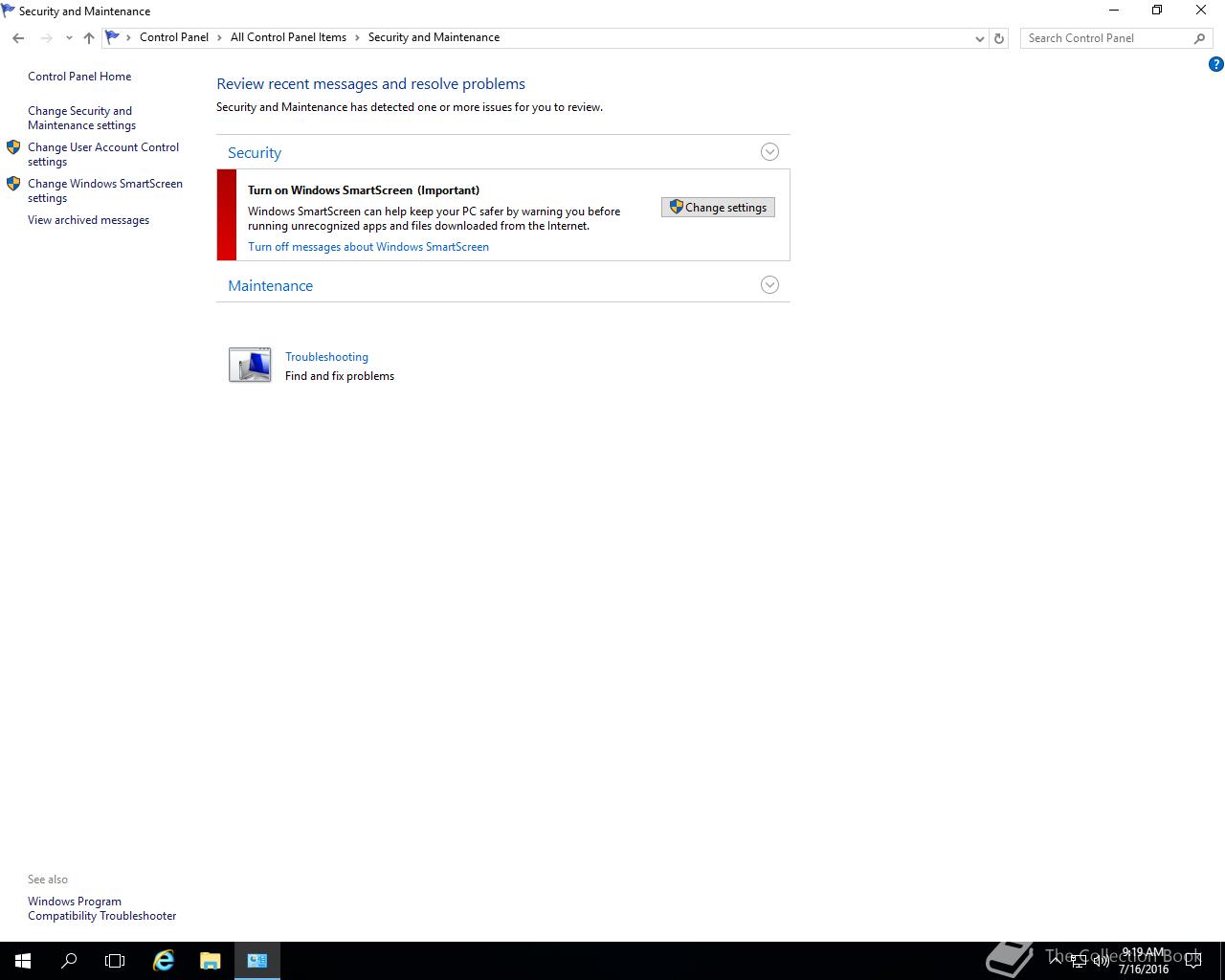Open the Troubleshooting link

point(326,357)
